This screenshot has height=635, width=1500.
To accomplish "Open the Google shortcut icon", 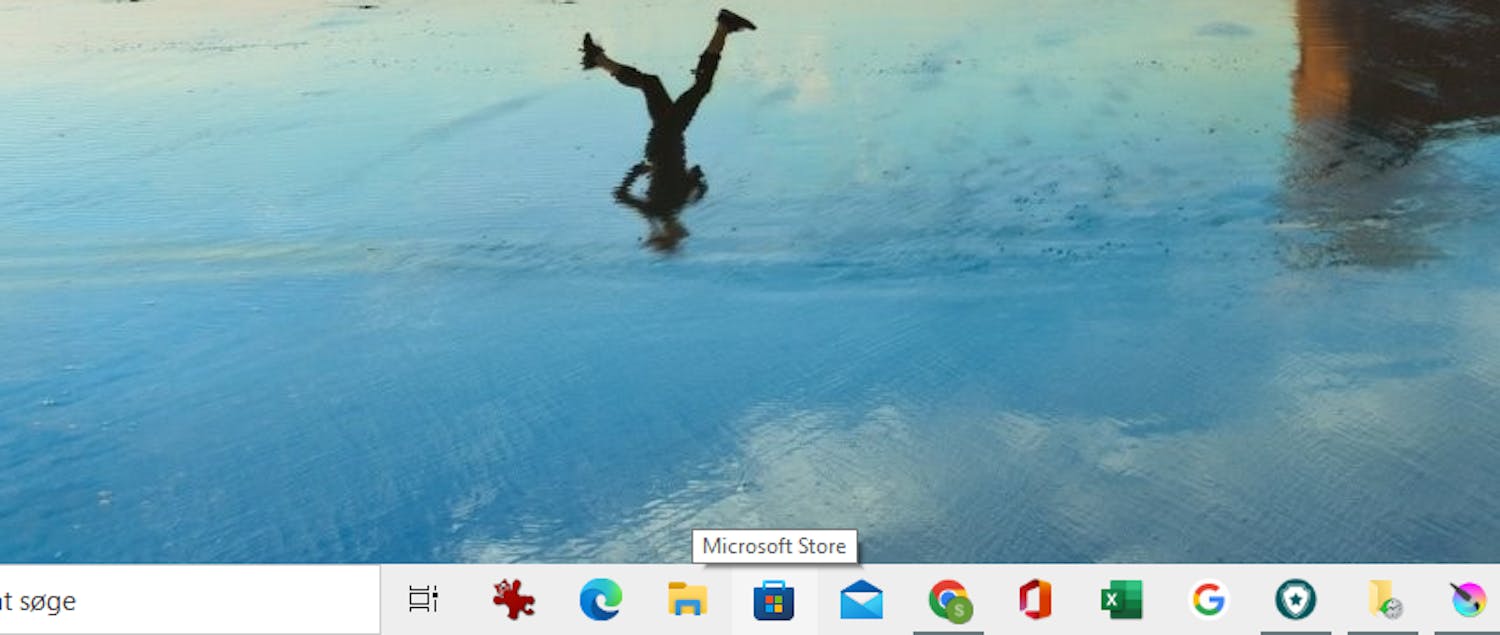I will click(1208, 600).
